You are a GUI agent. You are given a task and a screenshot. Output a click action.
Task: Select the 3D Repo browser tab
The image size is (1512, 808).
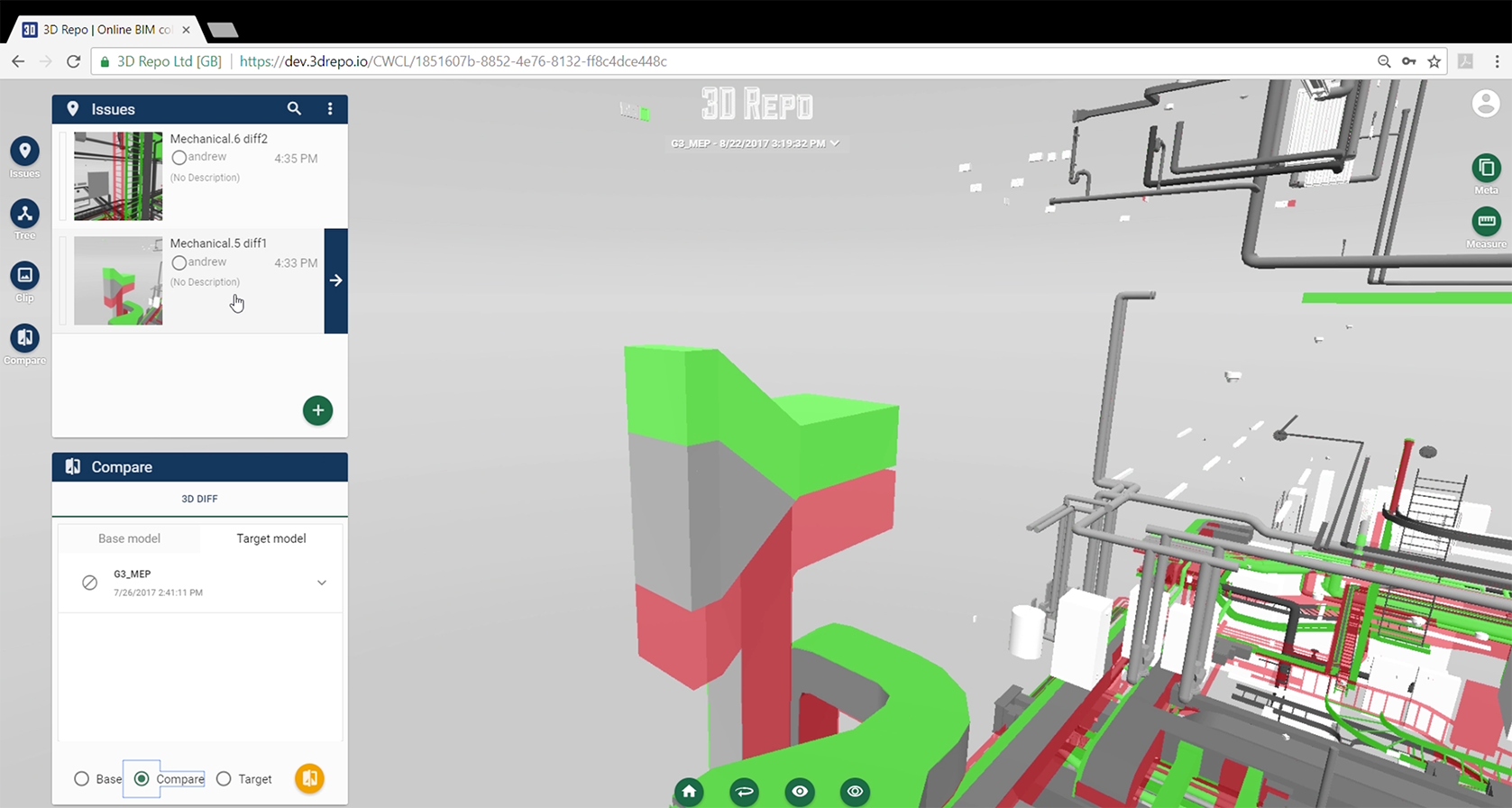pos(106,30)
